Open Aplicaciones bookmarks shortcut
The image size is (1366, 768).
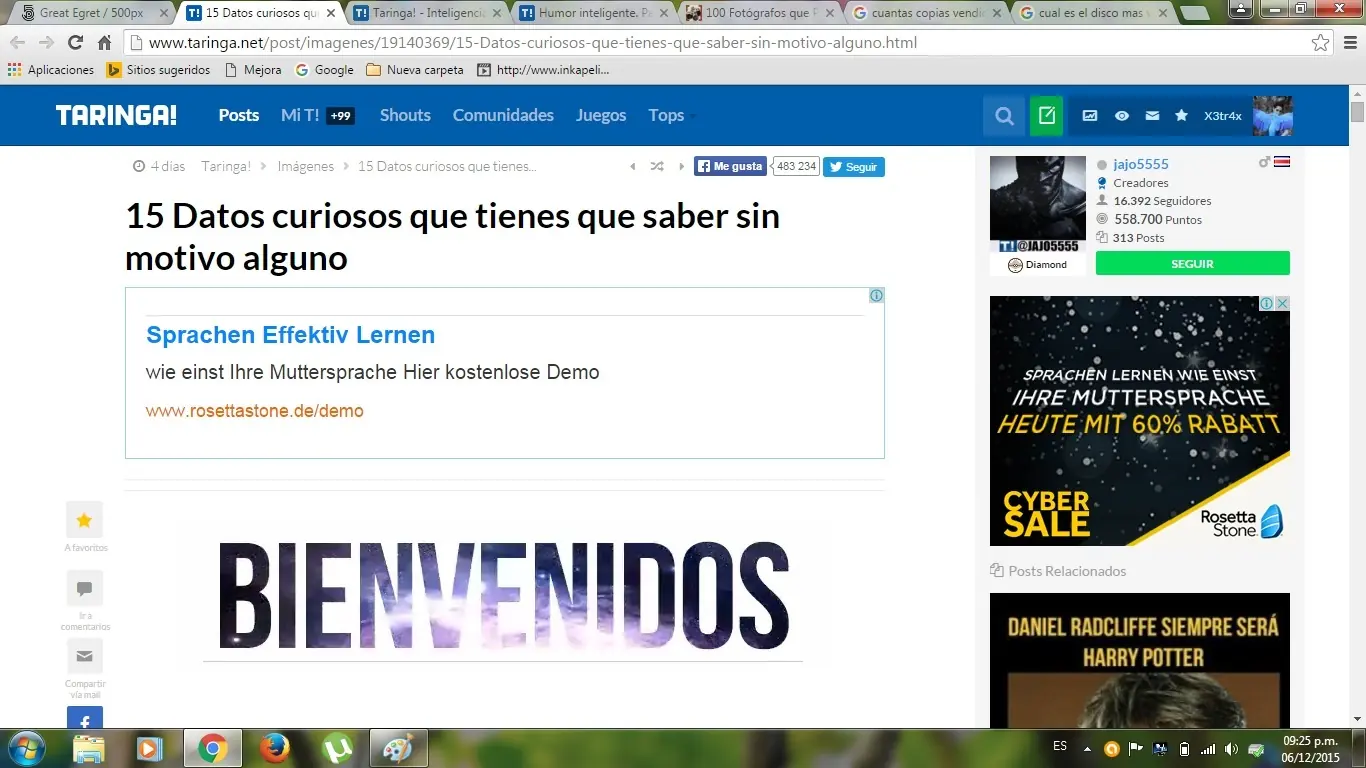click(x=51, y=70)
